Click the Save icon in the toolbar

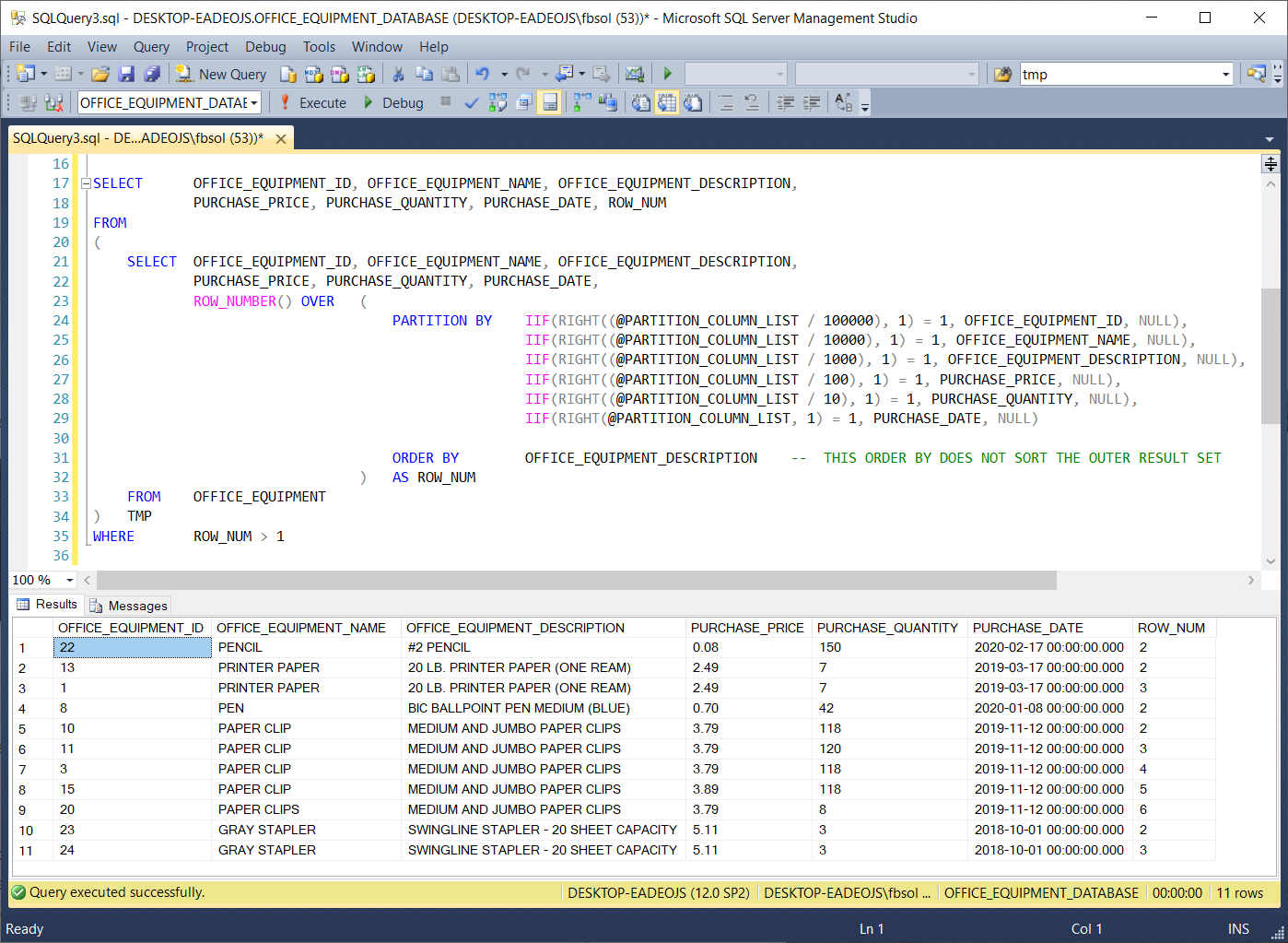click(x=127, y=74)
